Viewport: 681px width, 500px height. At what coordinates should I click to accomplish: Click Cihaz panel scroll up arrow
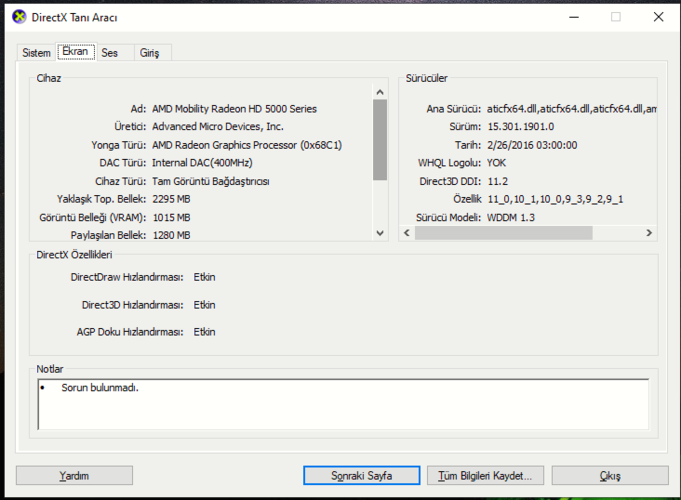pos(380,92)
